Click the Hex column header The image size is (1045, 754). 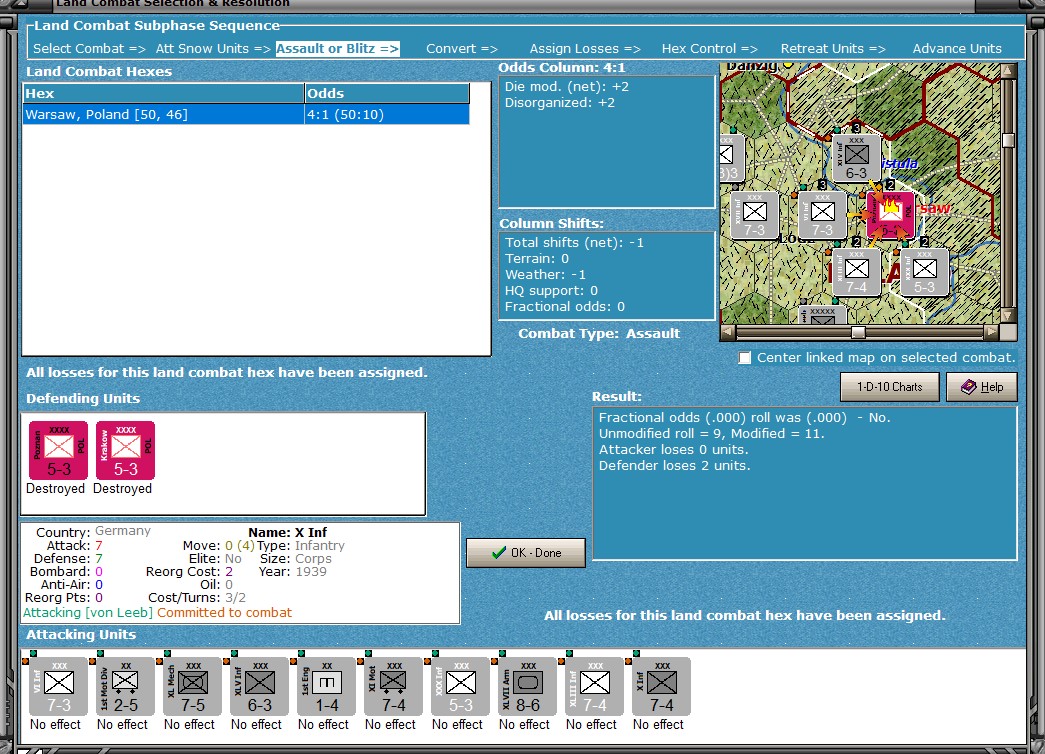(x=163, y=93)
